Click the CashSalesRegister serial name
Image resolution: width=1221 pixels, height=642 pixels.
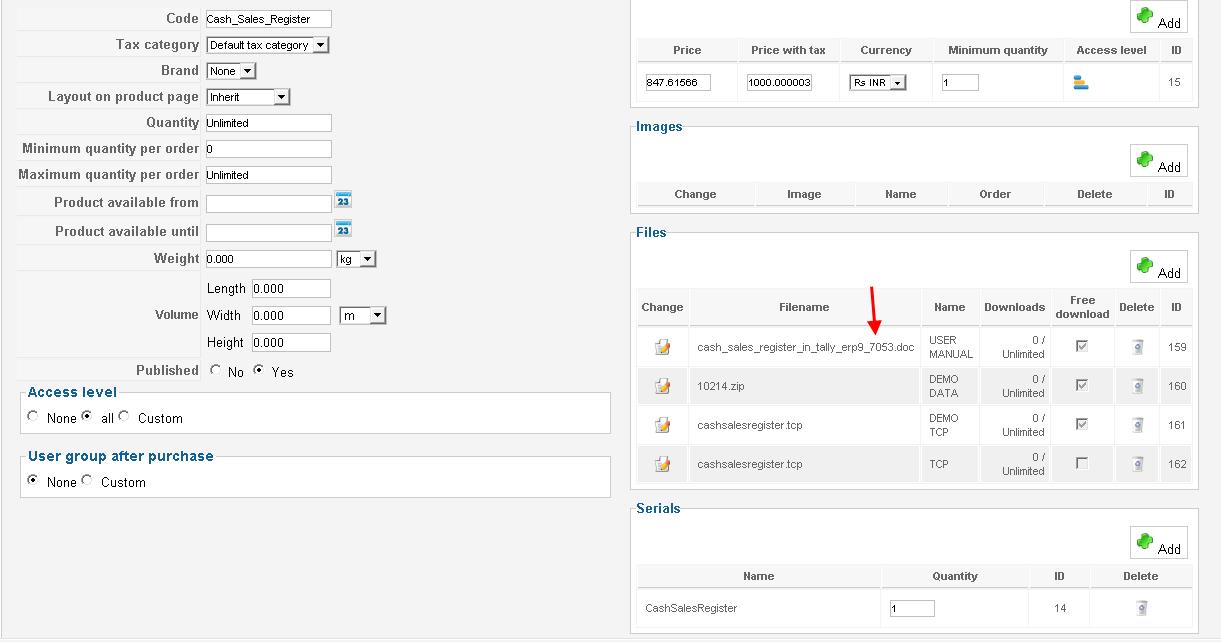(x=691, y=607)
